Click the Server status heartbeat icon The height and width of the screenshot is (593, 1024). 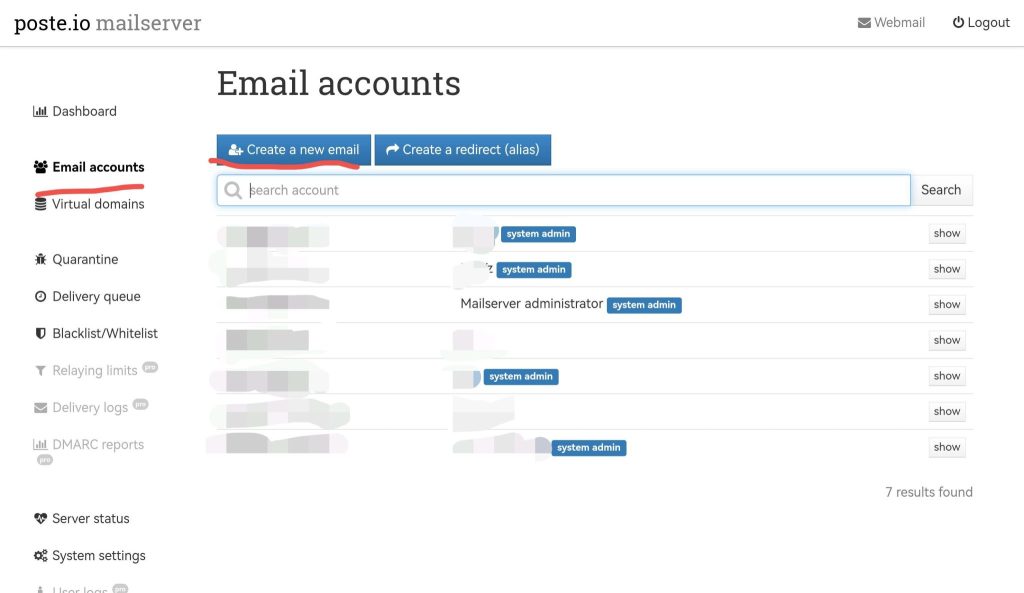40,519
